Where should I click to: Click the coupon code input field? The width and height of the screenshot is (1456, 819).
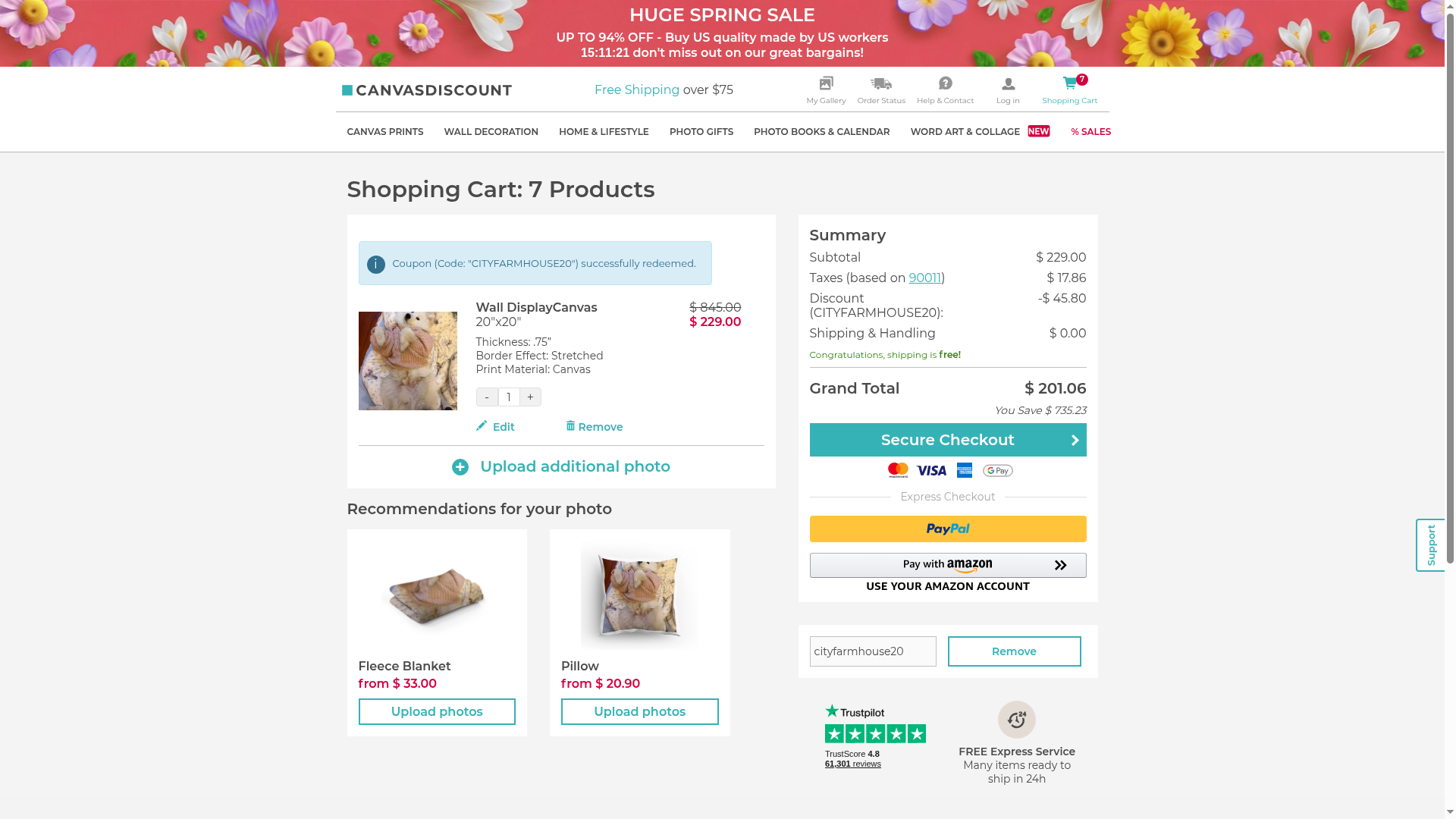pyautogui.click(x=872, y=651)
